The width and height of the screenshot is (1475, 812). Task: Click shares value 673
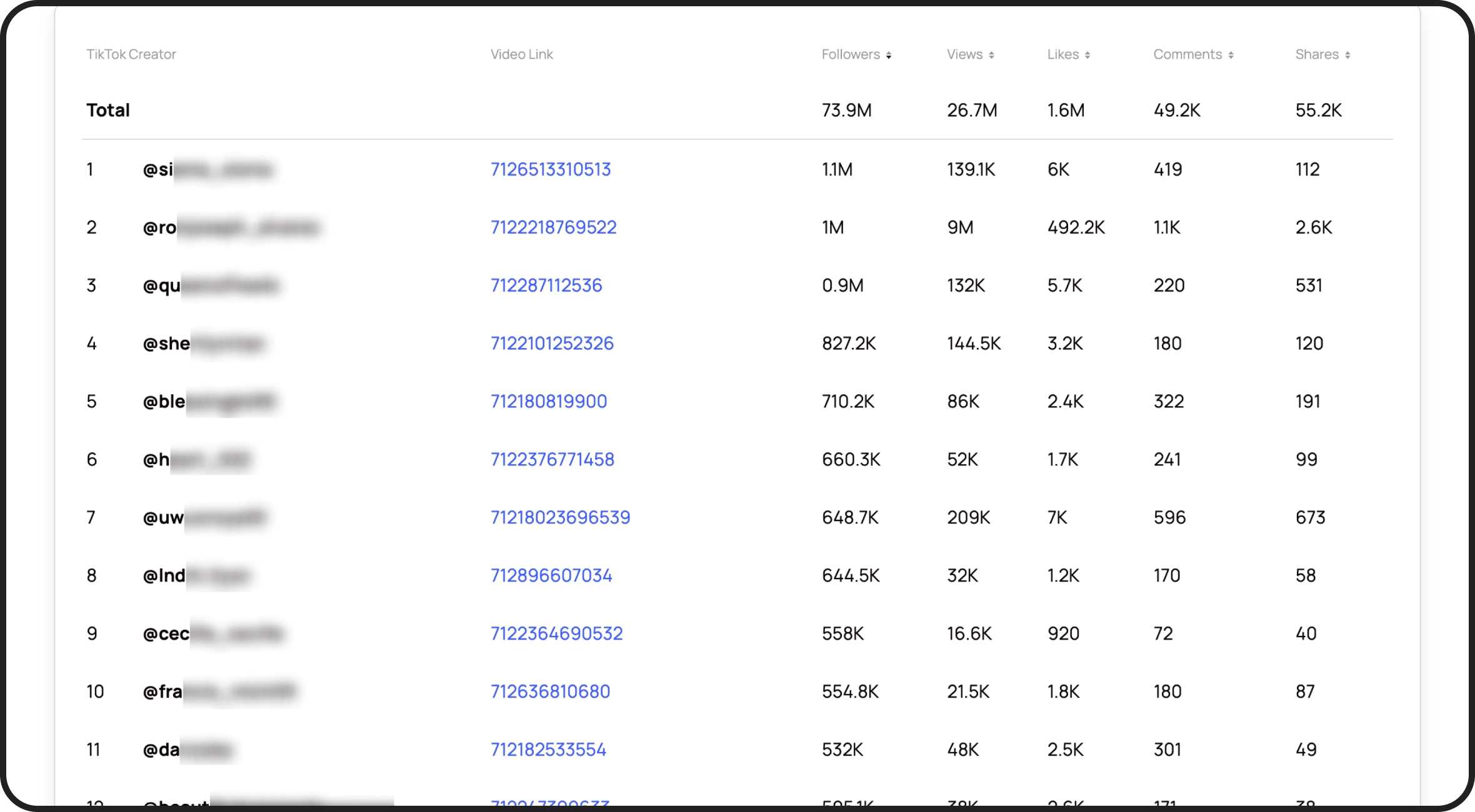pos(1311,517)
